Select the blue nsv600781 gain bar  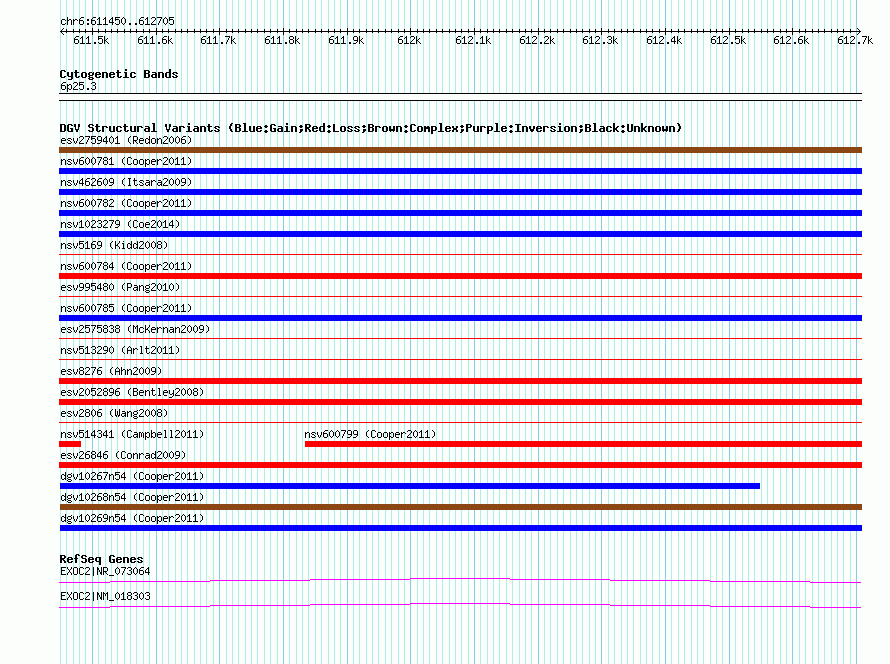(x=460, y=171)
